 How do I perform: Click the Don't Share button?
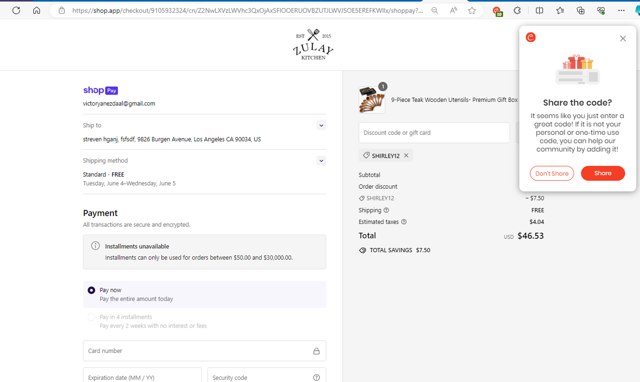coord(552,173)
